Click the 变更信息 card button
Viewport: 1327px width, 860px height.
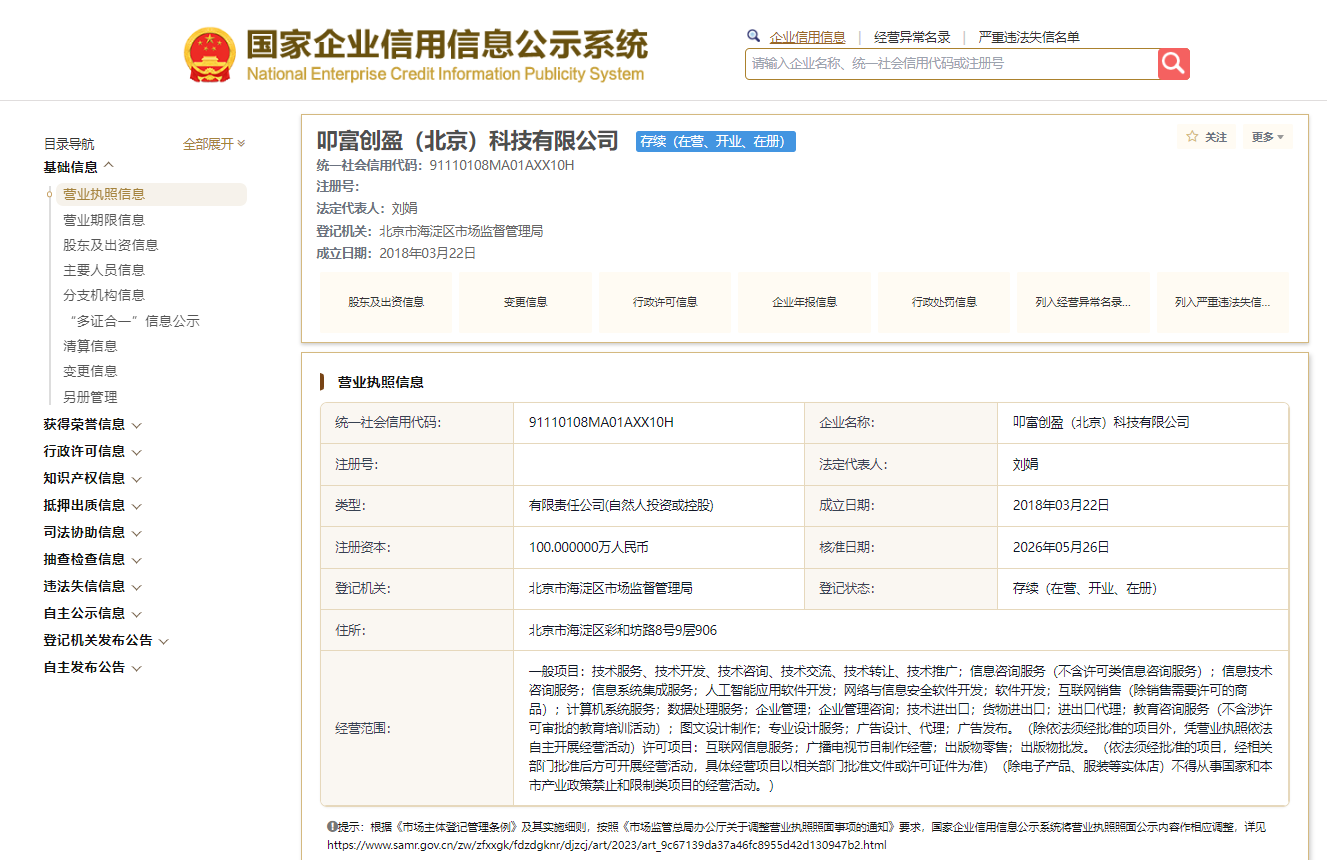point(525,302)
